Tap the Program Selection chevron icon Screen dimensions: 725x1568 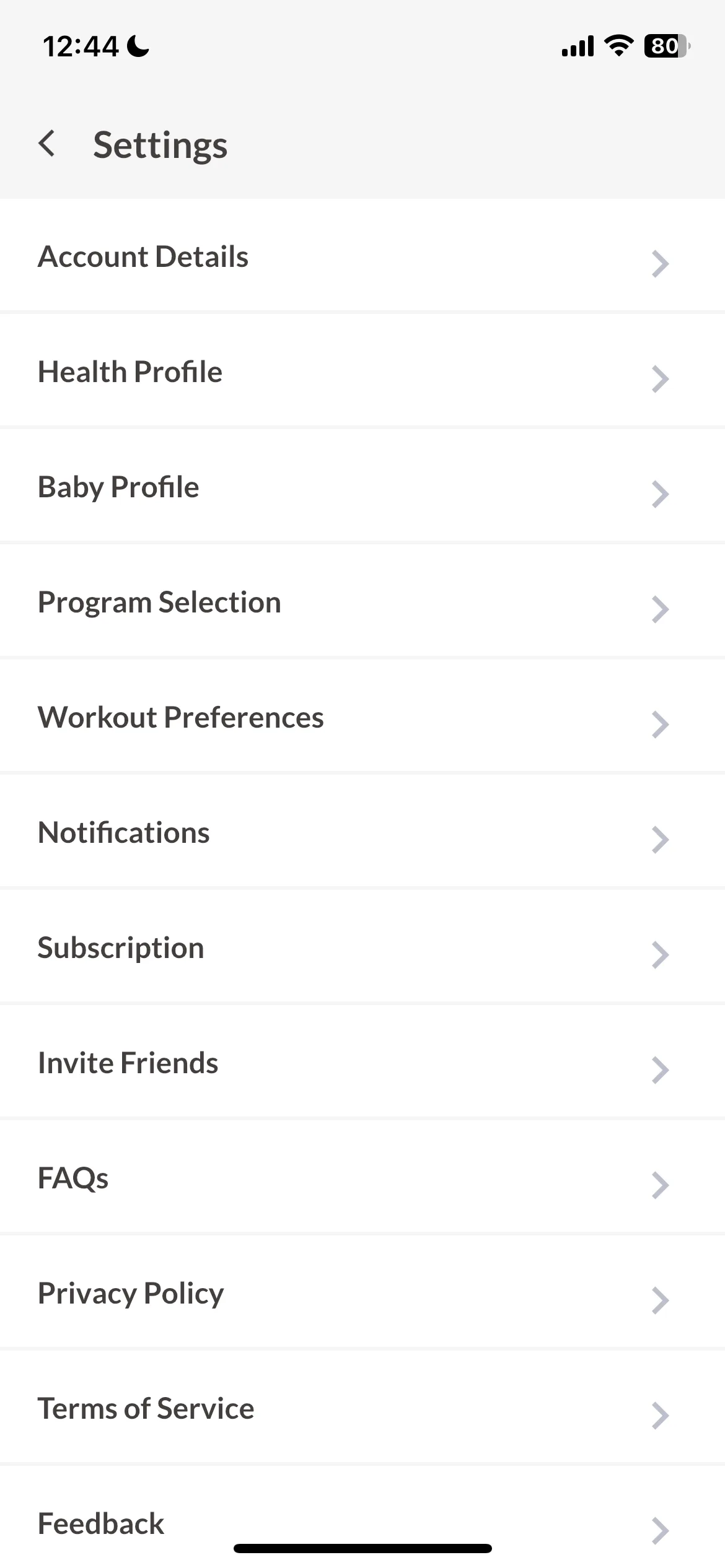(x=661, y=610)
